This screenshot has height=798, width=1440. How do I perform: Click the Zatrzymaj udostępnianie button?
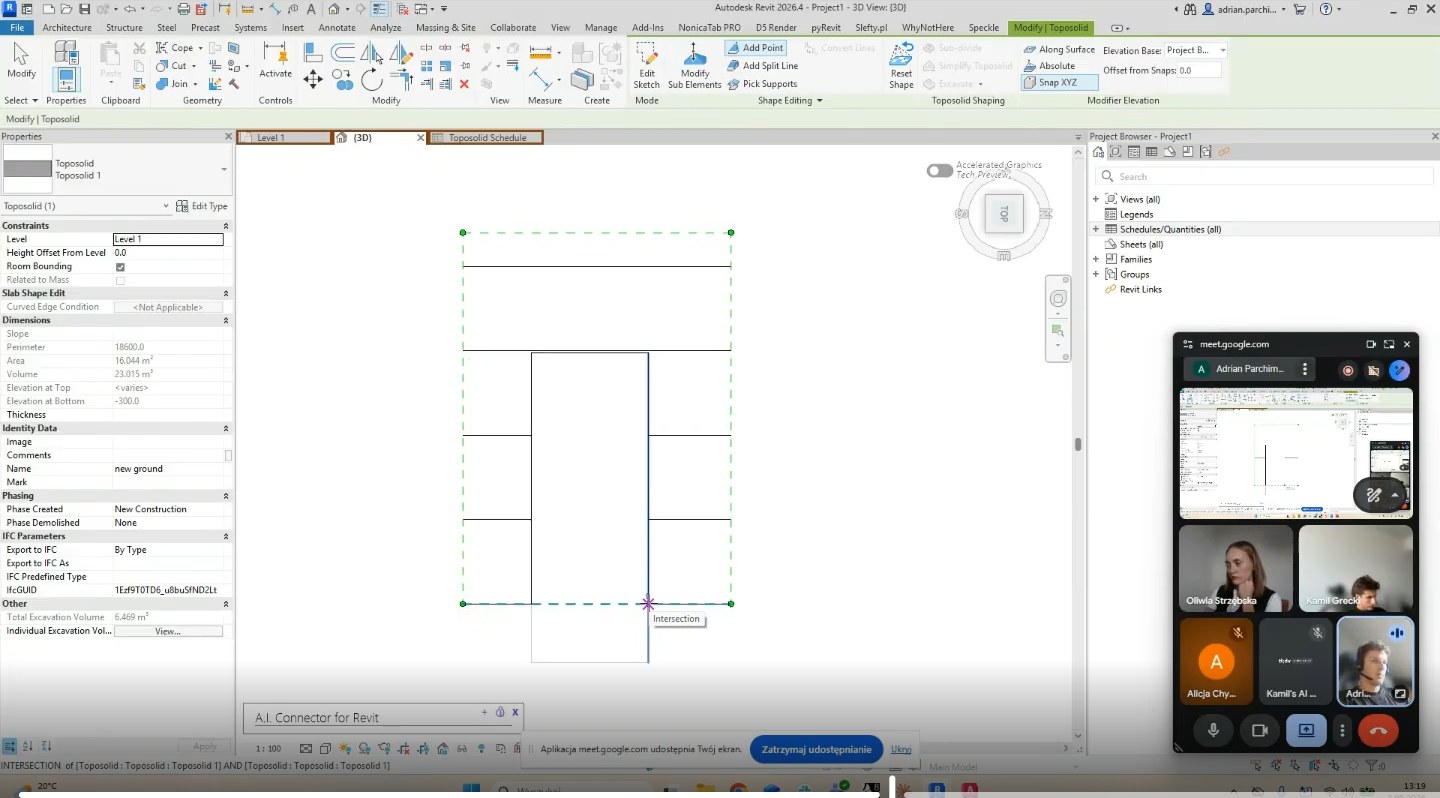pyautogui.click(x=816, y=749)
